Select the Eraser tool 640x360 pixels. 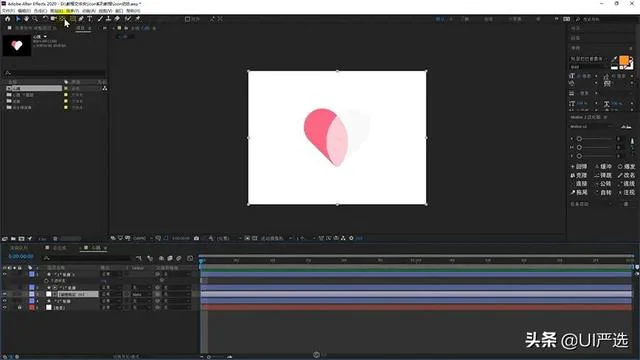point(117,19)
